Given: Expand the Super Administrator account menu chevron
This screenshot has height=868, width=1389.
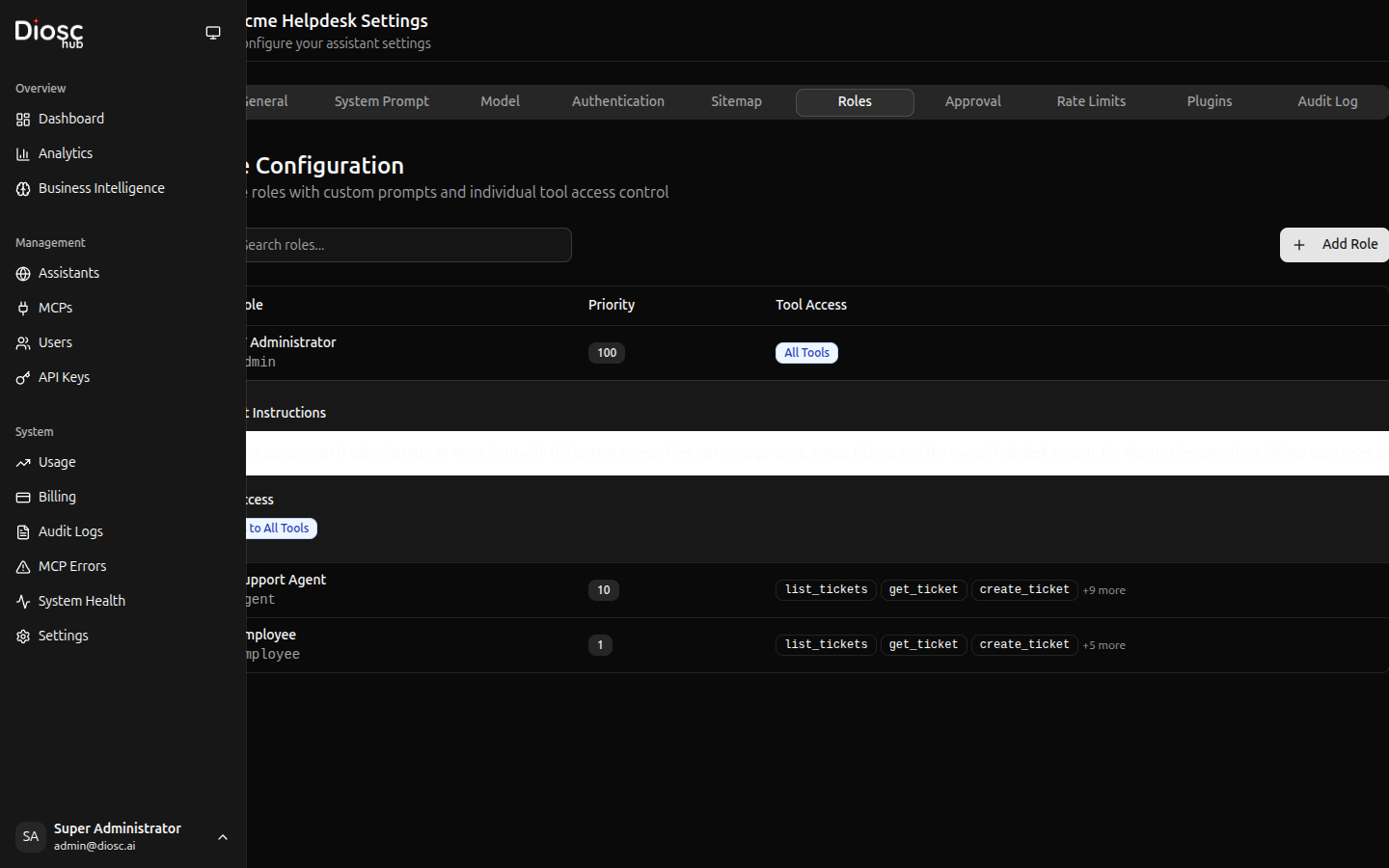Looking at the screenshot, I should click(x=223, y=837).
